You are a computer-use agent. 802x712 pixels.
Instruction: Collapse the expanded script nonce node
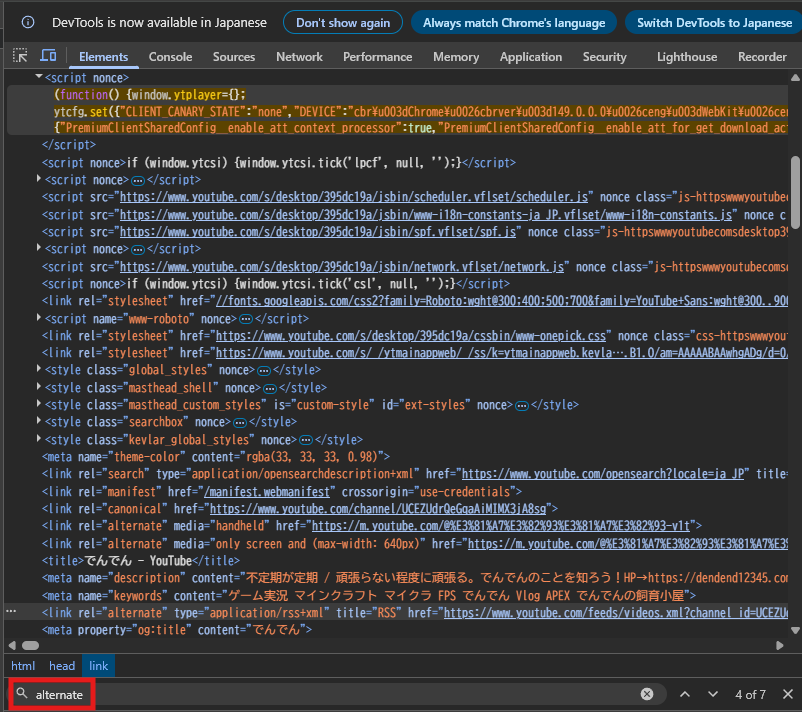39,77
